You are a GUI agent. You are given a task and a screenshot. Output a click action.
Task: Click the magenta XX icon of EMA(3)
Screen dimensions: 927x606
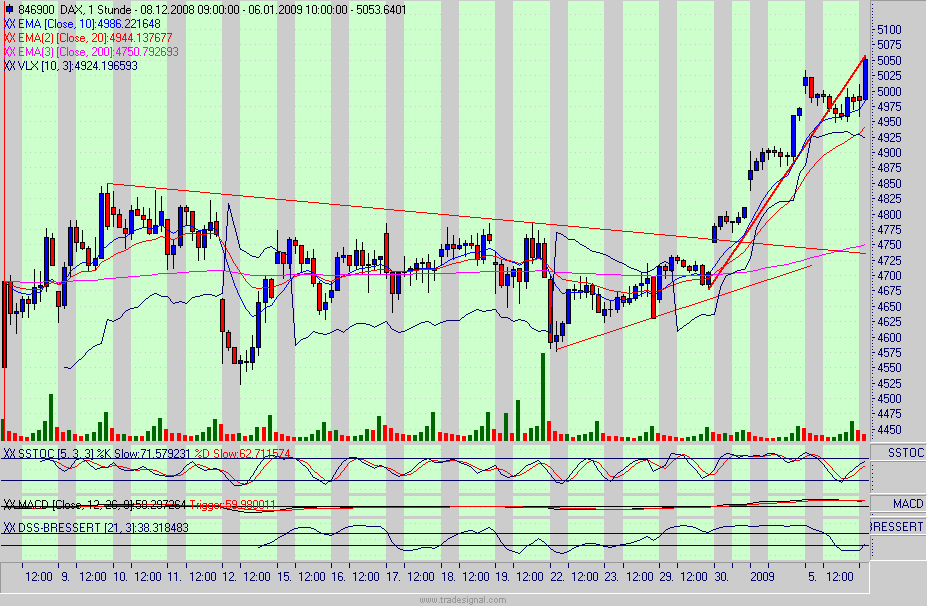(8, 49)
